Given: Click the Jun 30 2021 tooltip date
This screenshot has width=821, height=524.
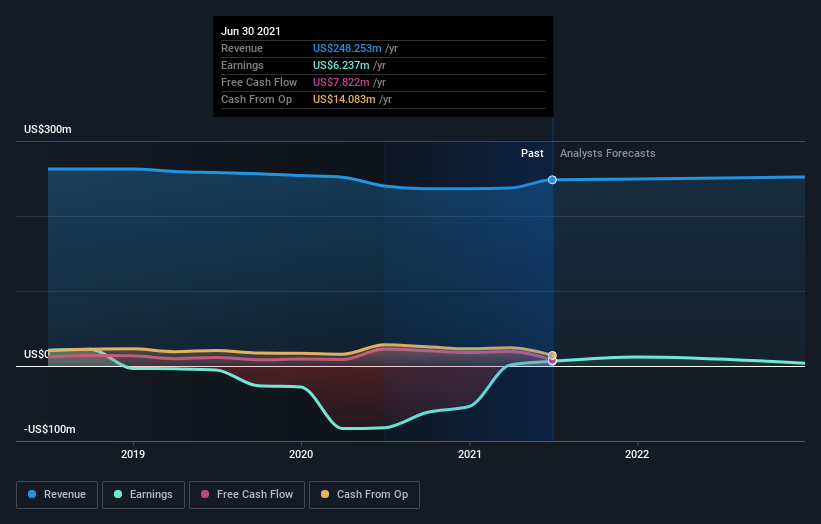Looking at the screenshot, I should coord(251,31).
